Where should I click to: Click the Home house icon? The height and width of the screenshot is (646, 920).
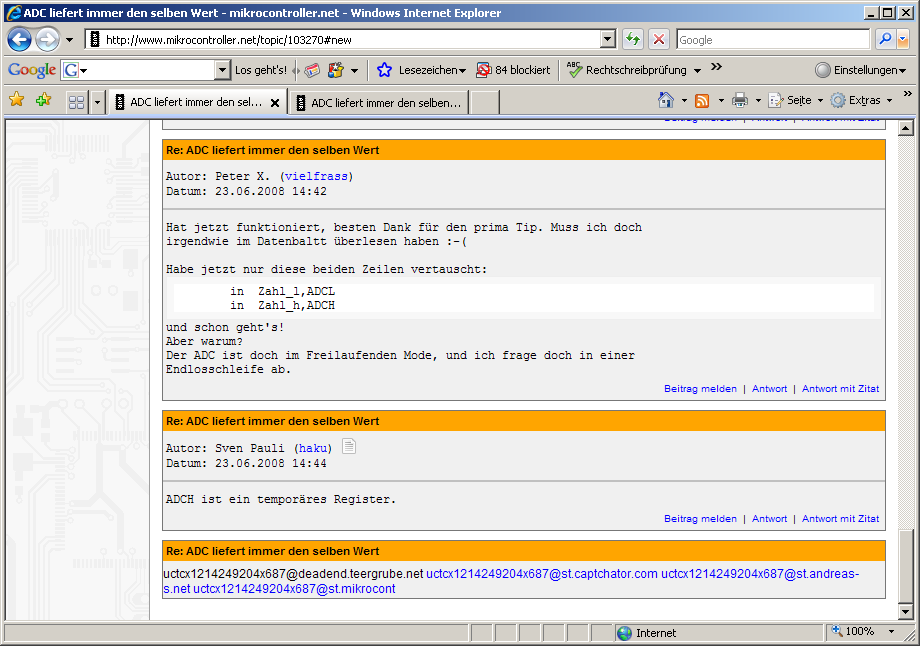point(666,100)
